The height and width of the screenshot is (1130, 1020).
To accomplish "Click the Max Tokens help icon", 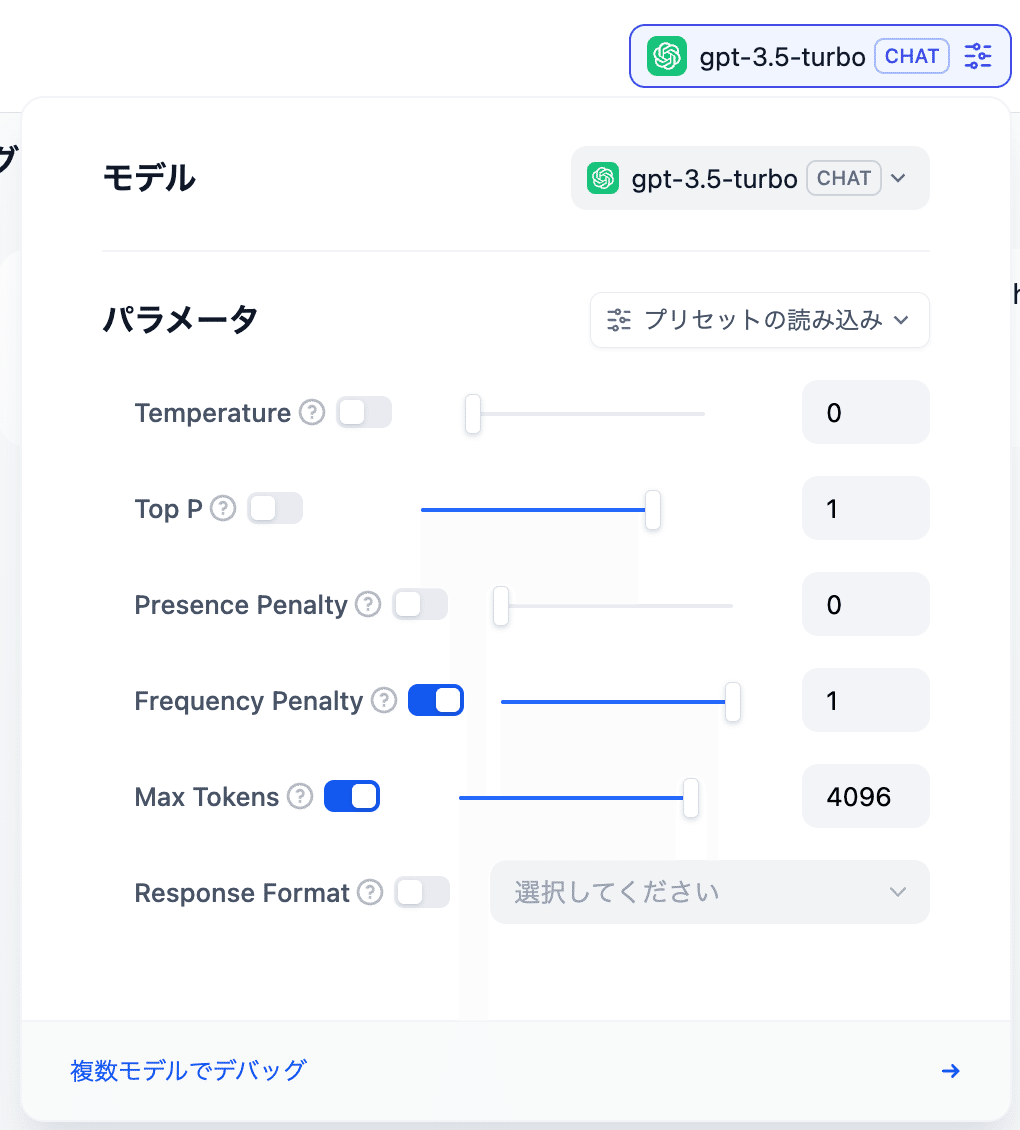I will (299, 796).
